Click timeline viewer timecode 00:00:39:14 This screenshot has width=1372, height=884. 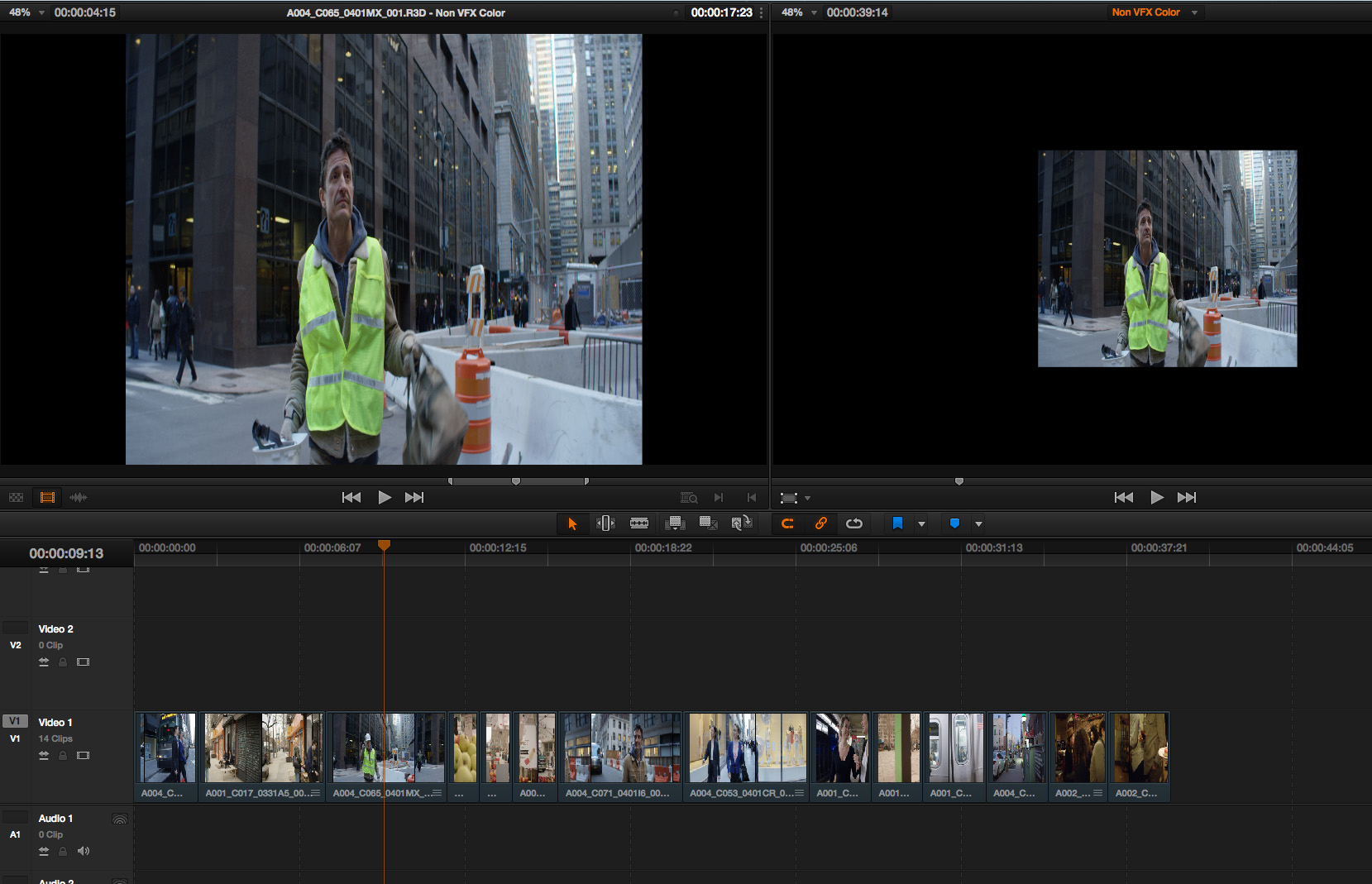coord(858,13)
